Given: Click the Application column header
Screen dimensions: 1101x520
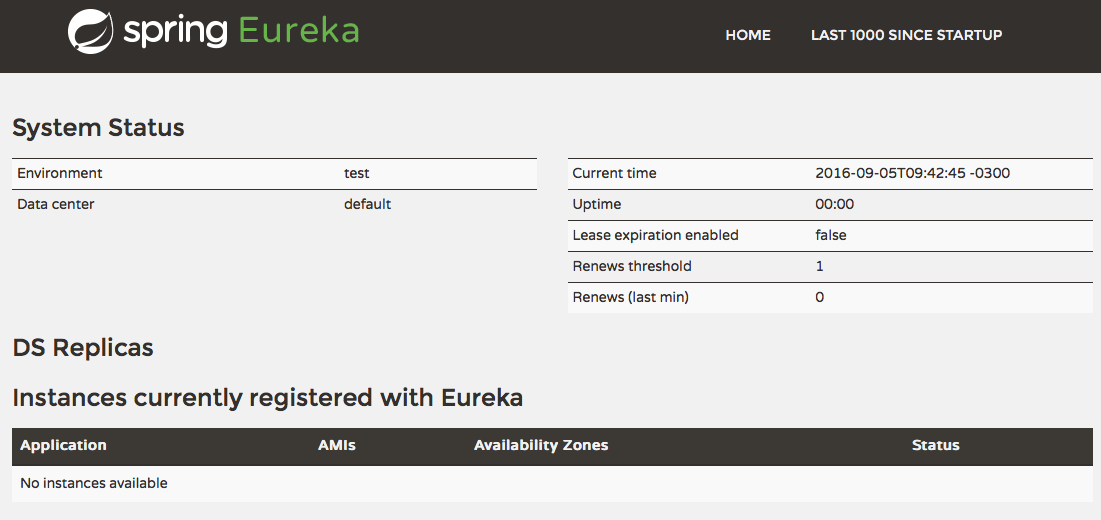Looking at the screenshot, I should 63,445.
